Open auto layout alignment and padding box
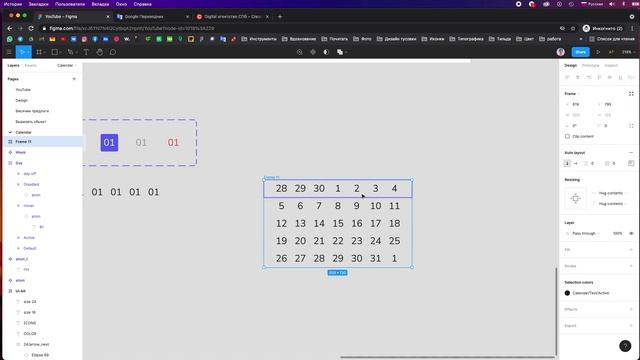The height and width of the screenshot is (360, 640). [x=631, y=163]
